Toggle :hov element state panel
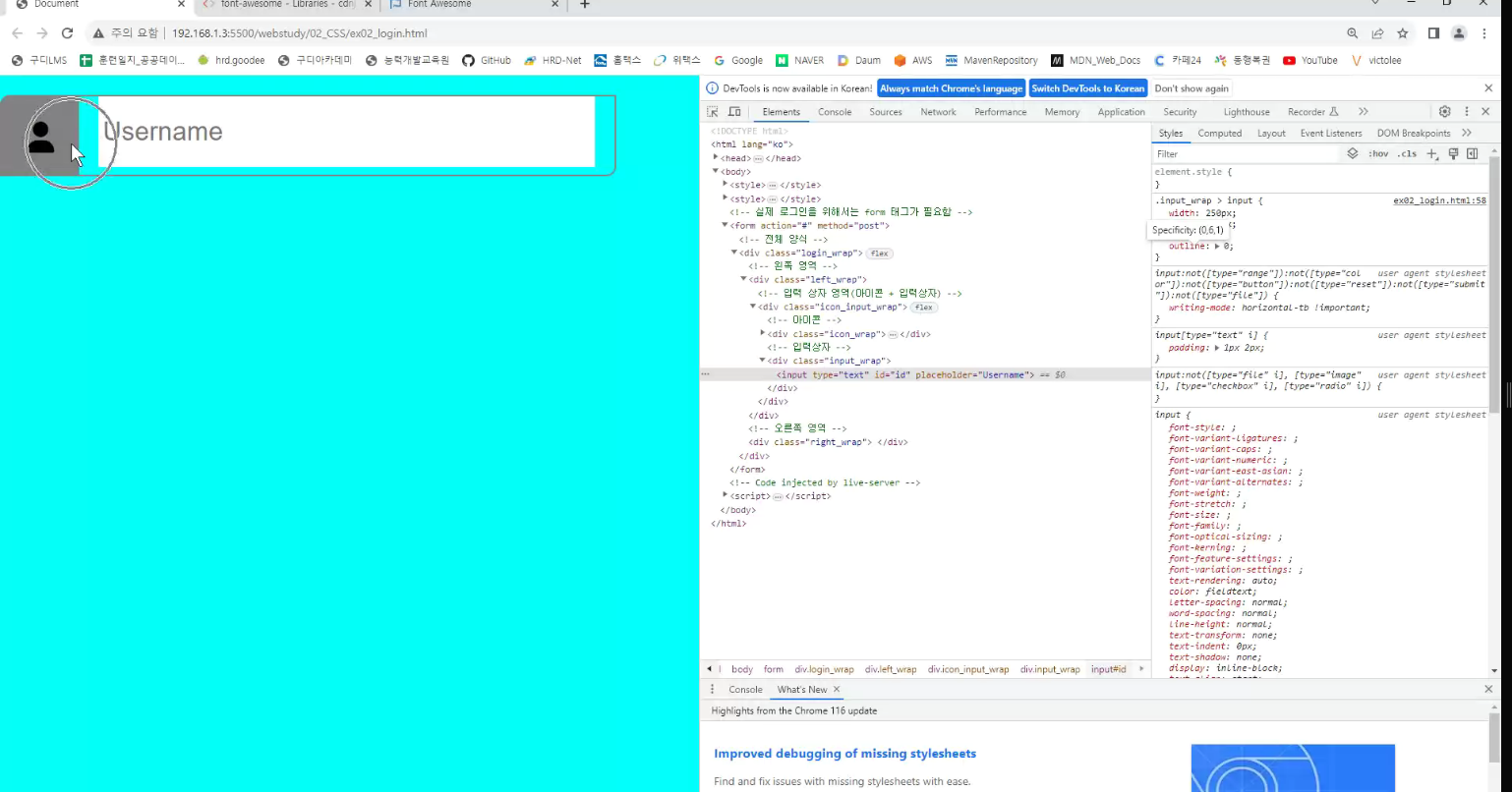This screenshot has height=792, width=1512. tap(1378, 153)
